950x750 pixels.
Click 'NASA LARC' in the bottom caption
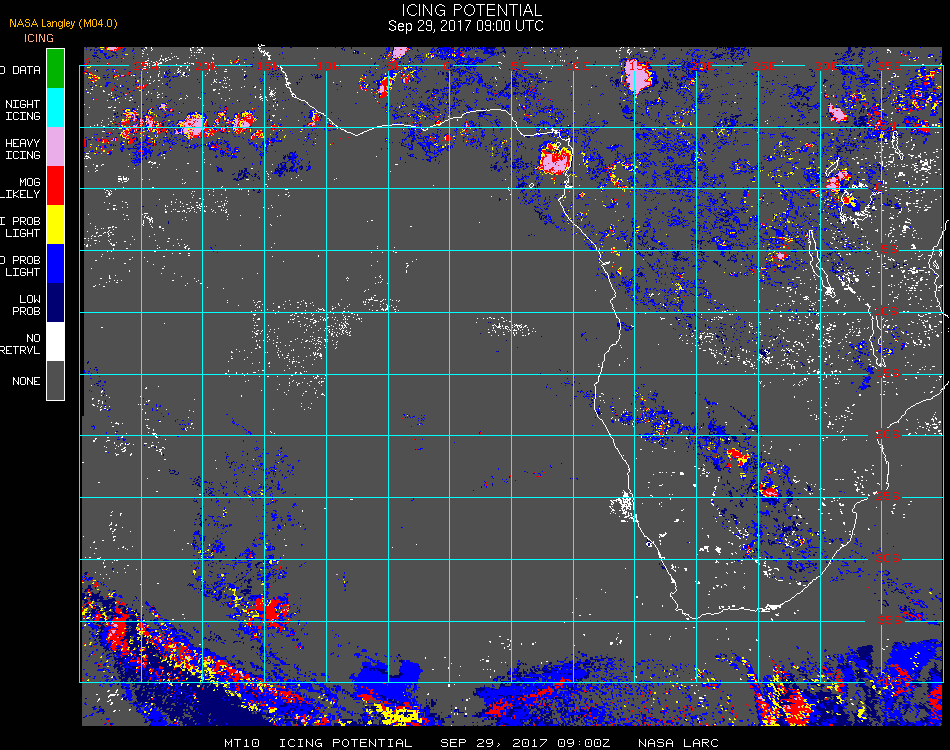click(678, 743)
